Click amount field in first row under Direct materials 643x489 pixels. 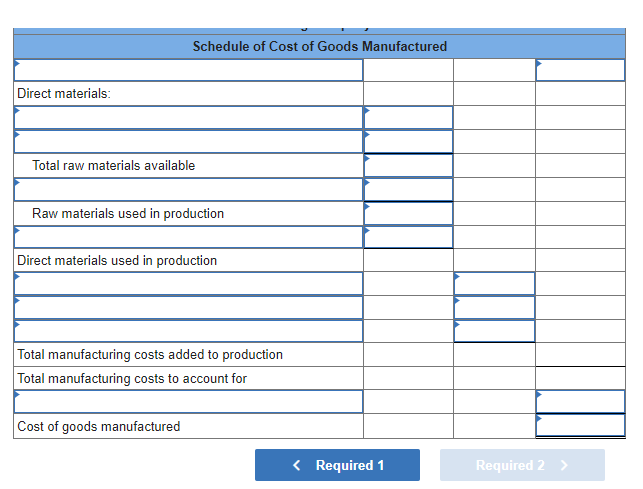408,118
